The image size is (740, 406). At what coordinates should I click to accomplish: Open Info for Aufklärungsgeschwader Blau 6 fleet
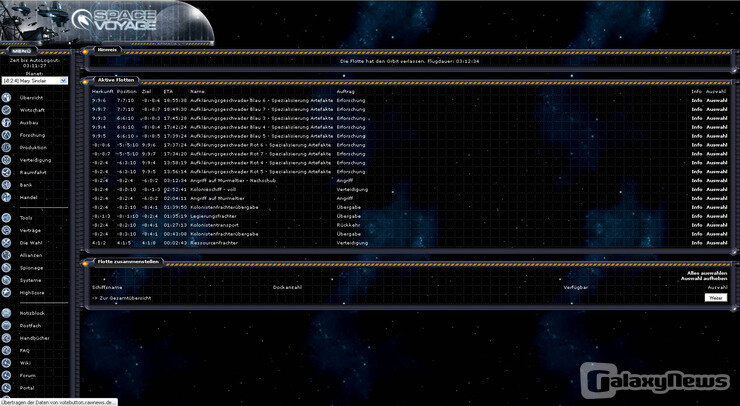tap(697, 101)
